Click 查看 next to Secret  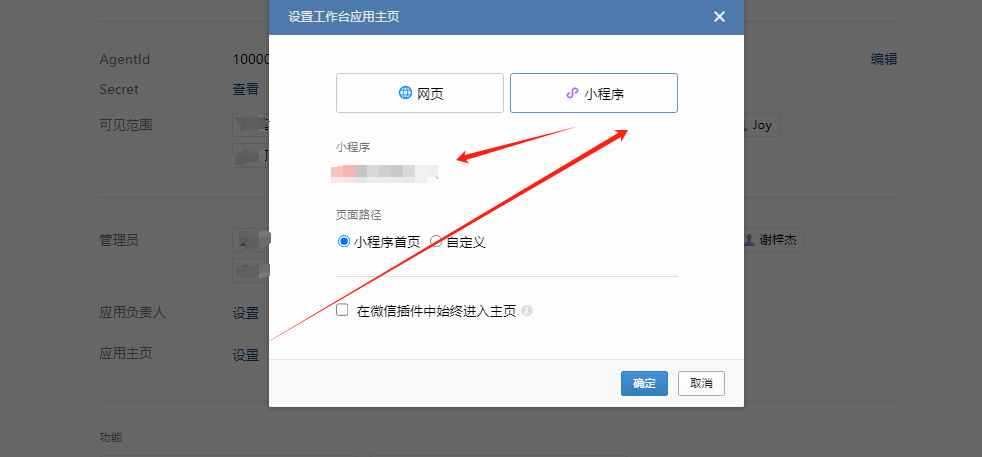click(246, 89)
